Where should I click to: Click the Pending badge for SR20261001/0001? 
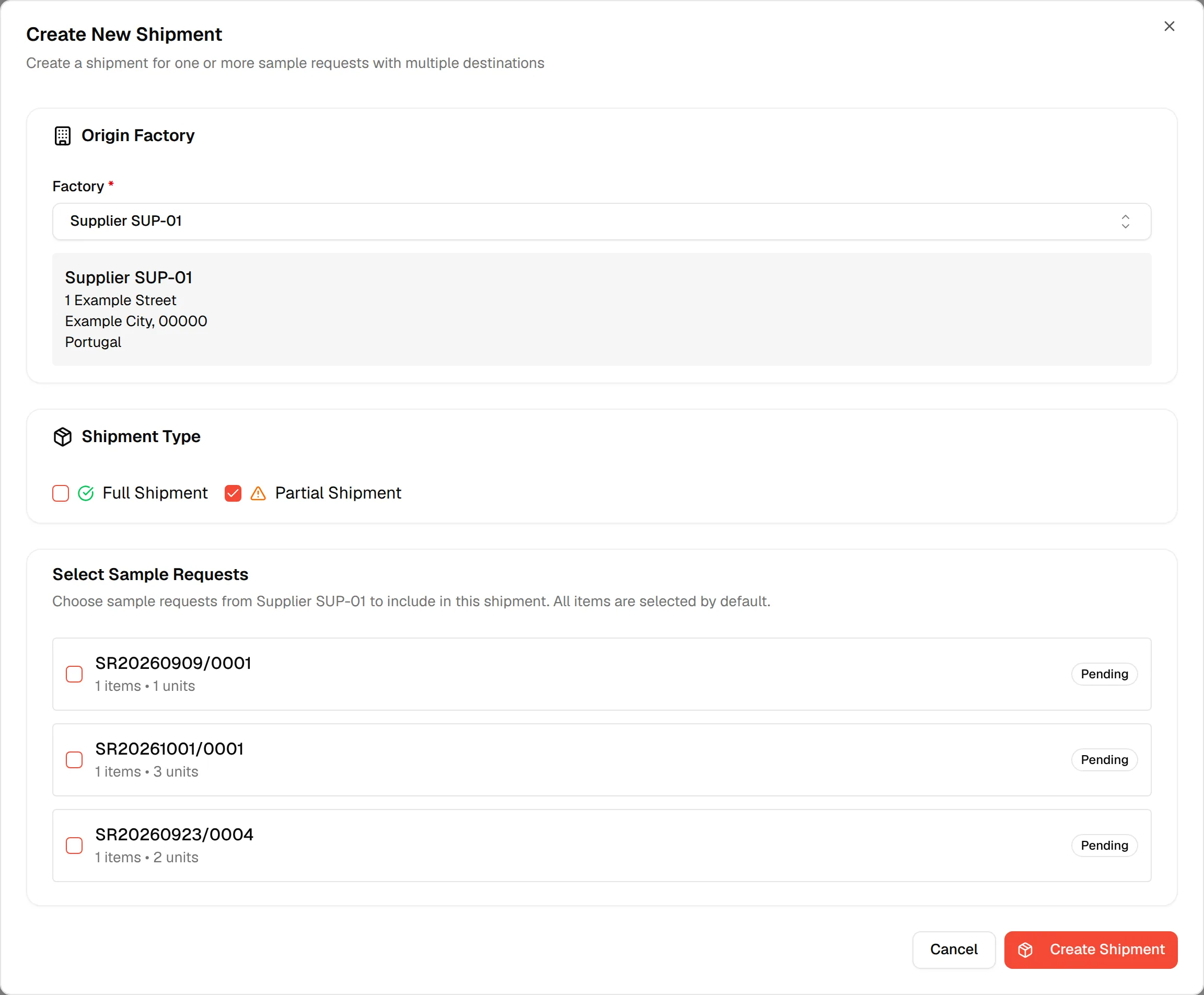[1104, 760]
